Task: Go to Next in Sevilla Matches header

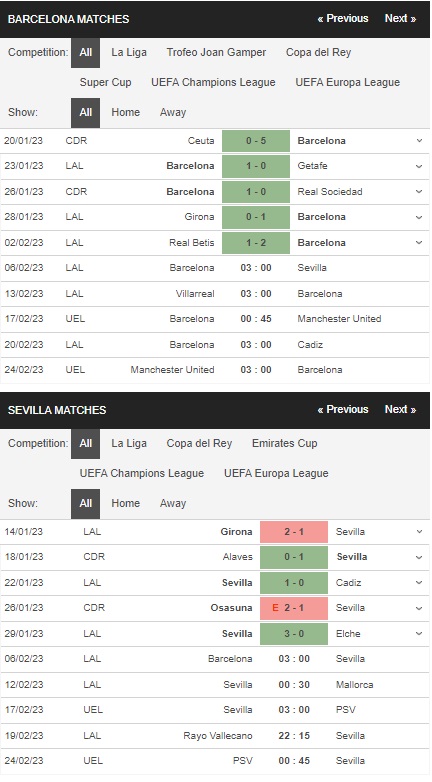Action: pos(400,409)
